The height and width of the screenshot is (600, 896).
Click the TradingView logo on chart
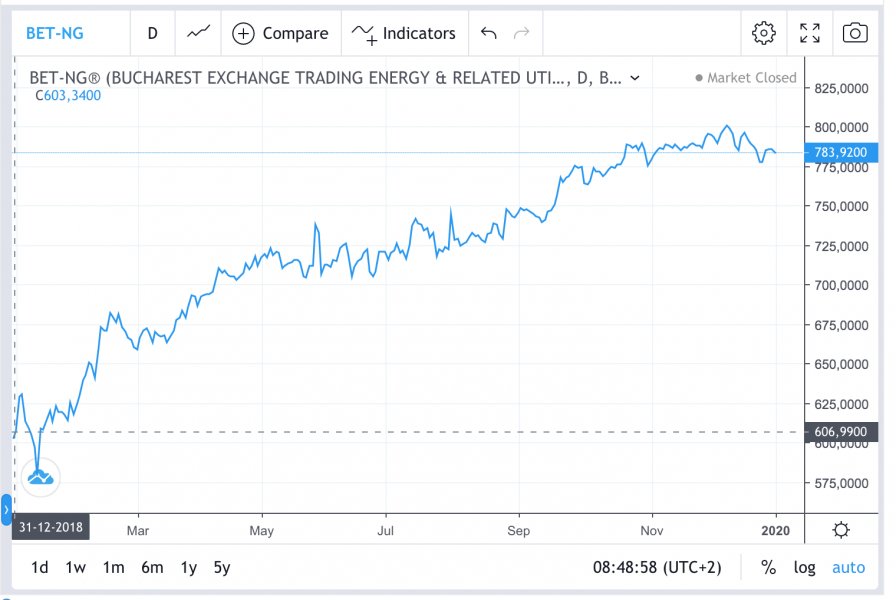[40, 478]
